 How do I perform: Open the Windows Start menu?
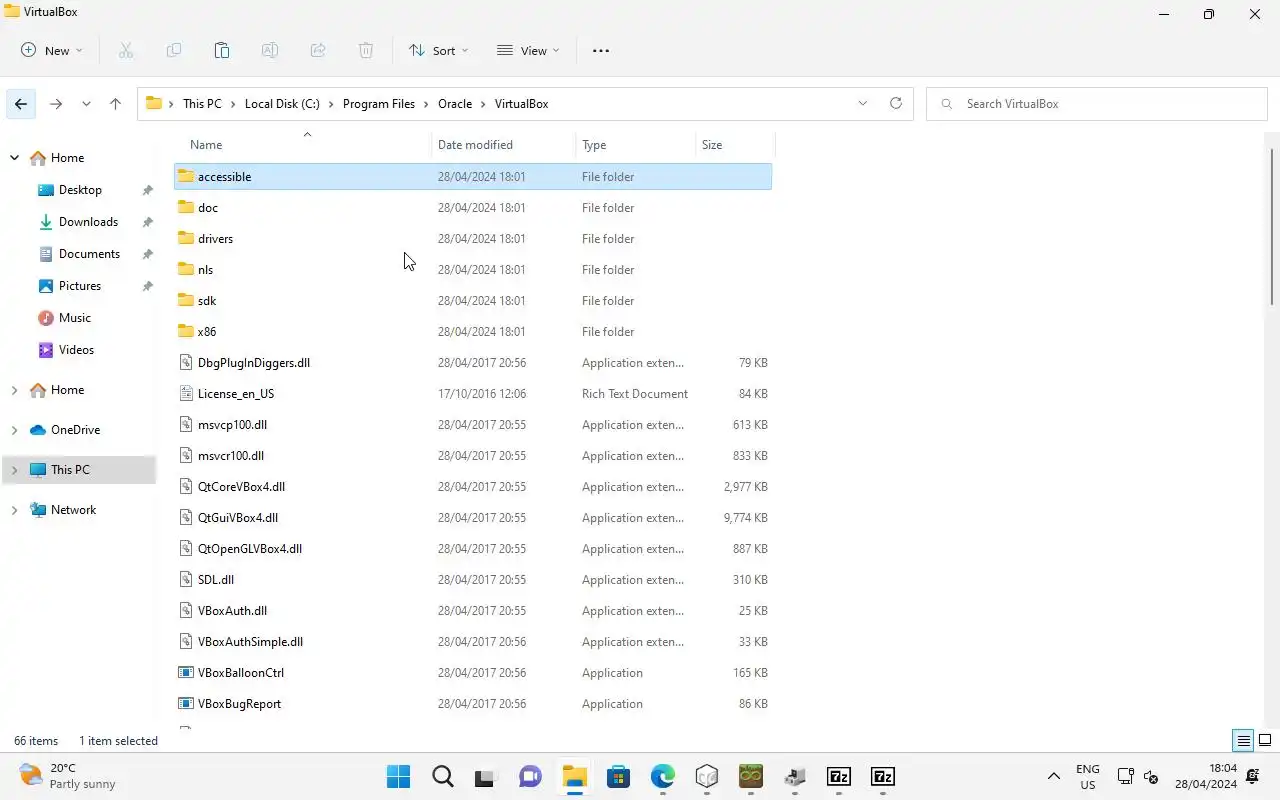tap(398, 776)
